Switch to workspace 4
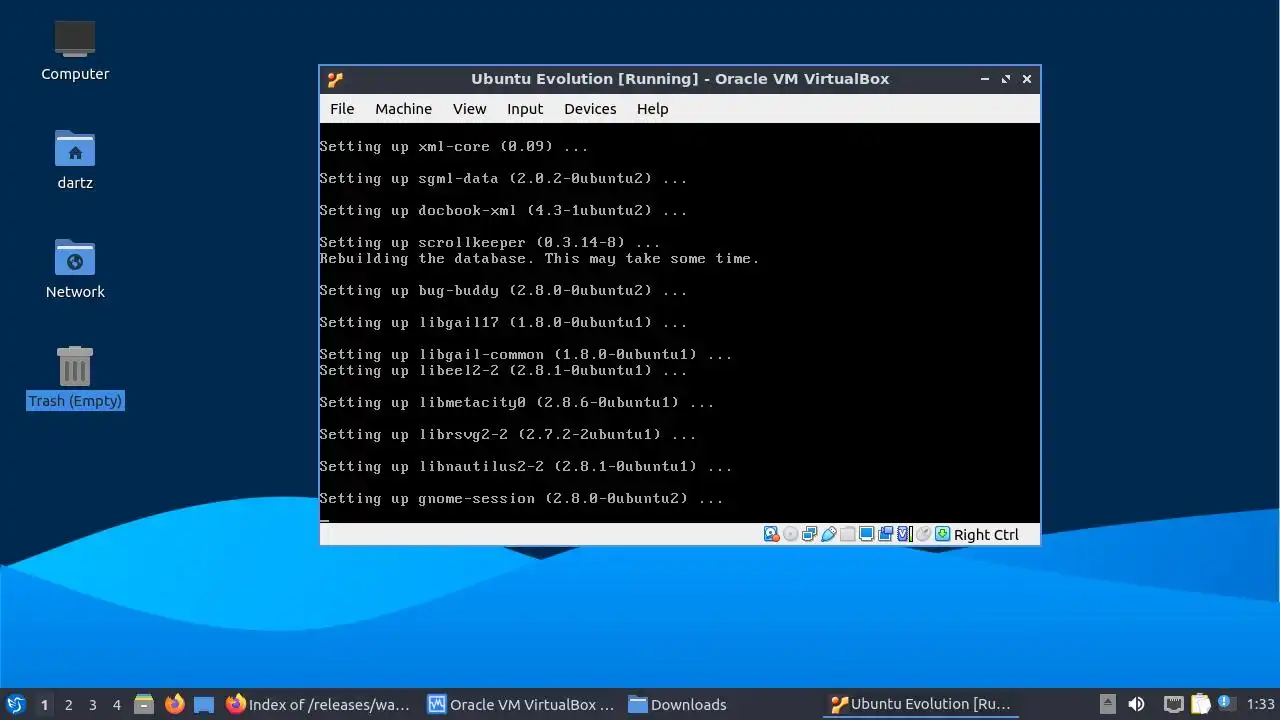Screen dimensions: 1280x720 coord(116,704)
